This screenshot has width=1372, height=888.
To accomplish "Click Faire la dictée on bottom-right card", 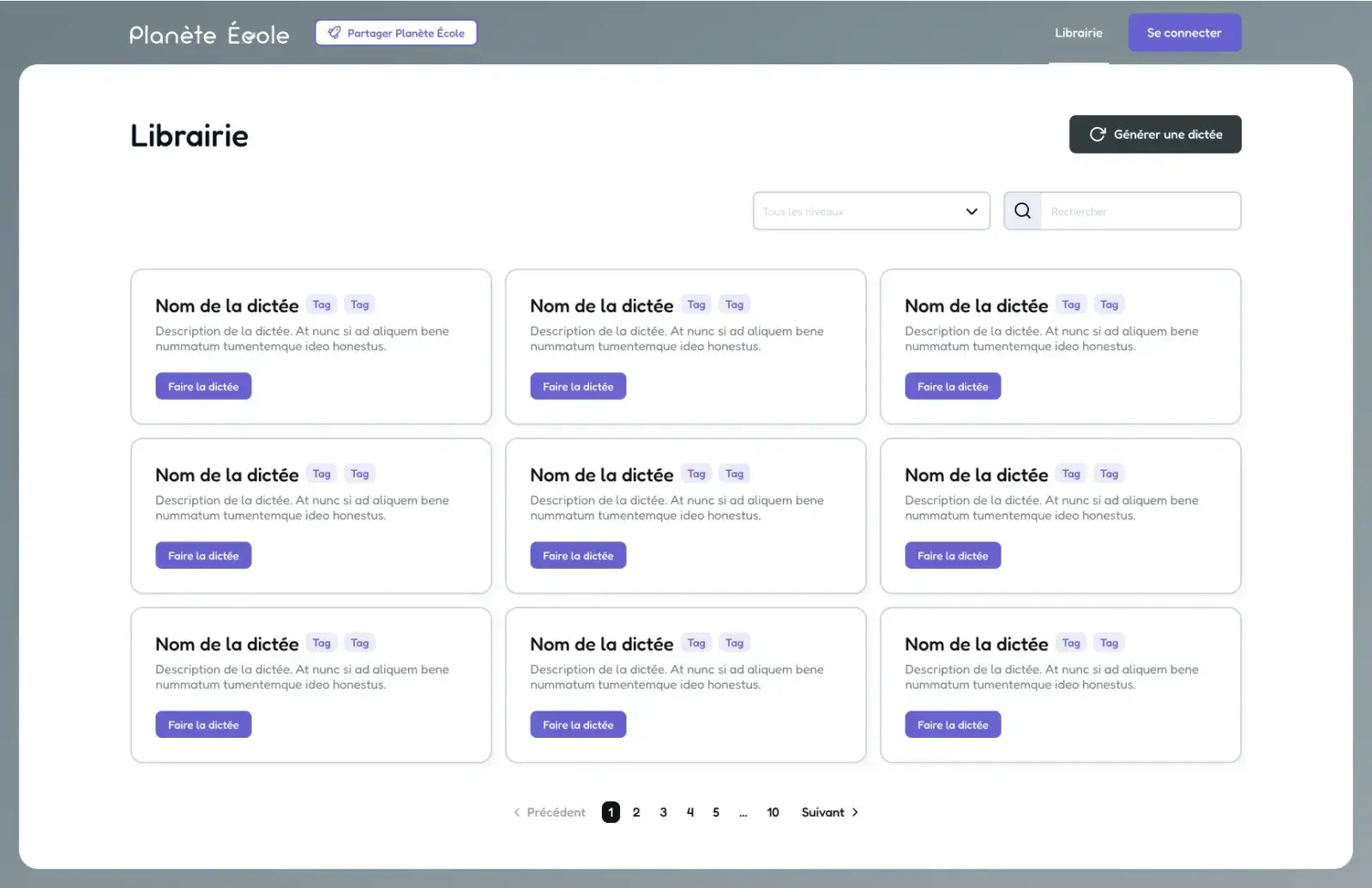I will 953,725.
